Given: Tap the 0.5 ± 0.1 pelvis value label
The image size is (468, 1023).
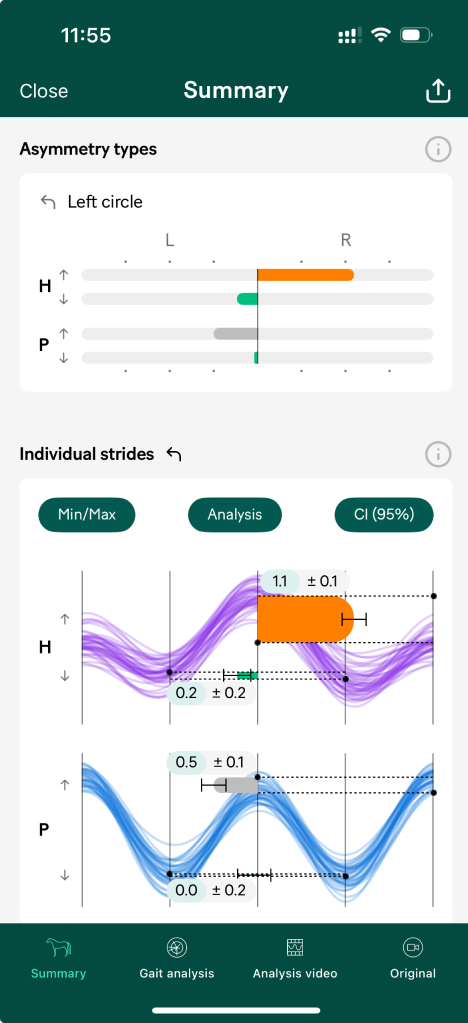Looking at the screenshot, I should (212, 762).
